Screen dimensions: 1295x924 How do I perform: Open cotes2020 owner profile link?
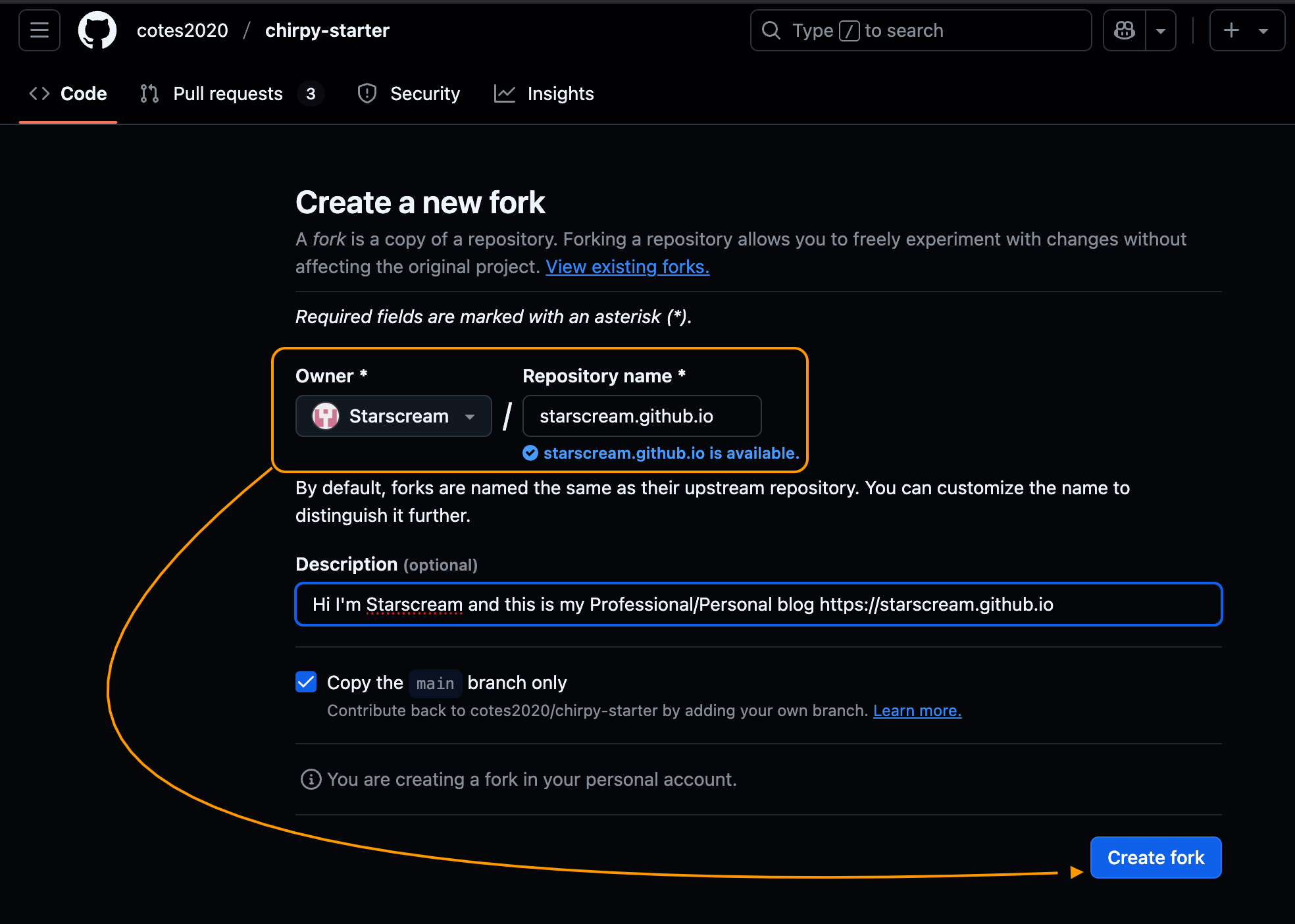coord(182,30)
